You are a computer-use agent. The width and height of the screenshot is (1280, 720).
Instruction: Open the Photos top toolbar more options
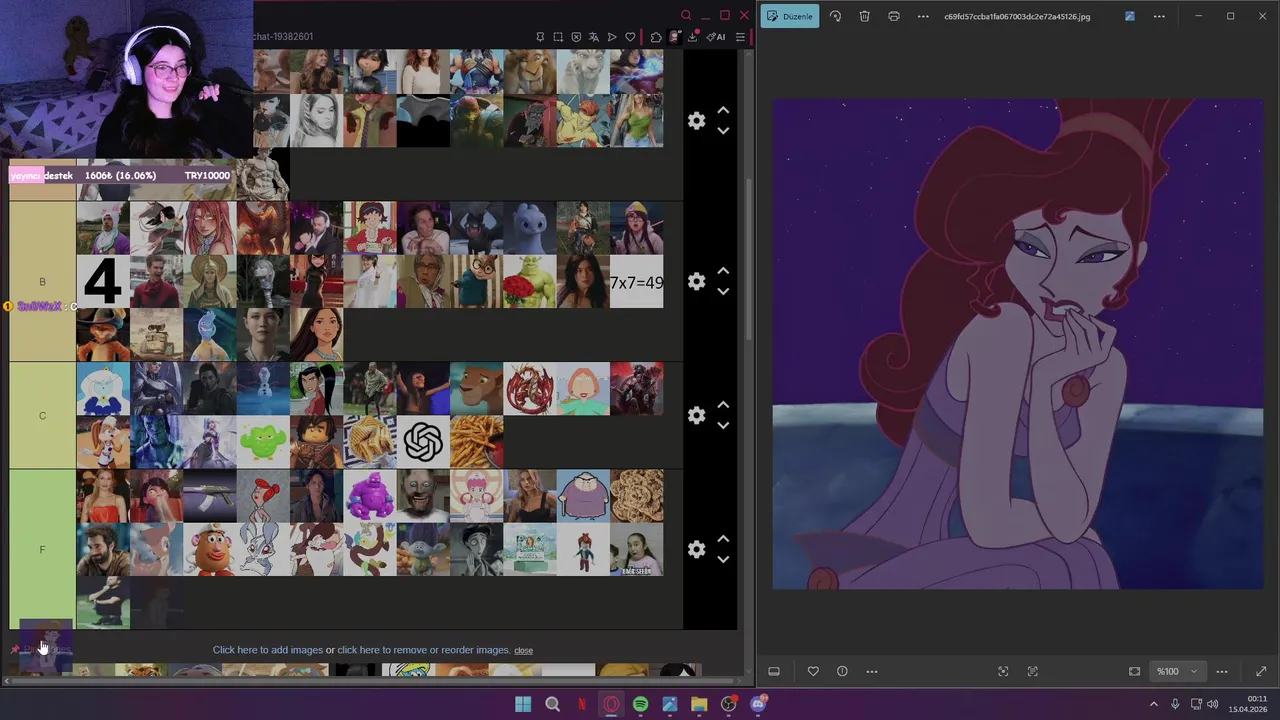coord(923,16)
